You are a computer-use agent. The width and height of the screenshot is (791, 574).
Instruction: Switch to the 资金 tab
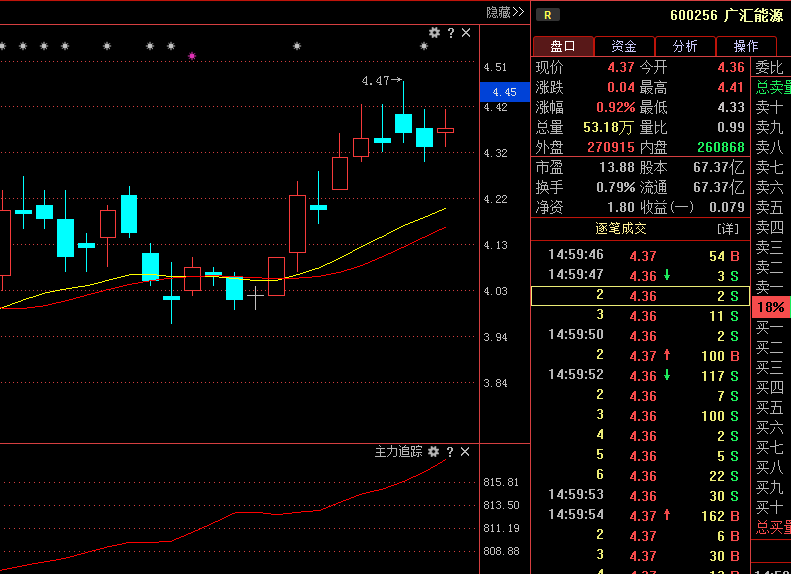click(x=624, y=46)
